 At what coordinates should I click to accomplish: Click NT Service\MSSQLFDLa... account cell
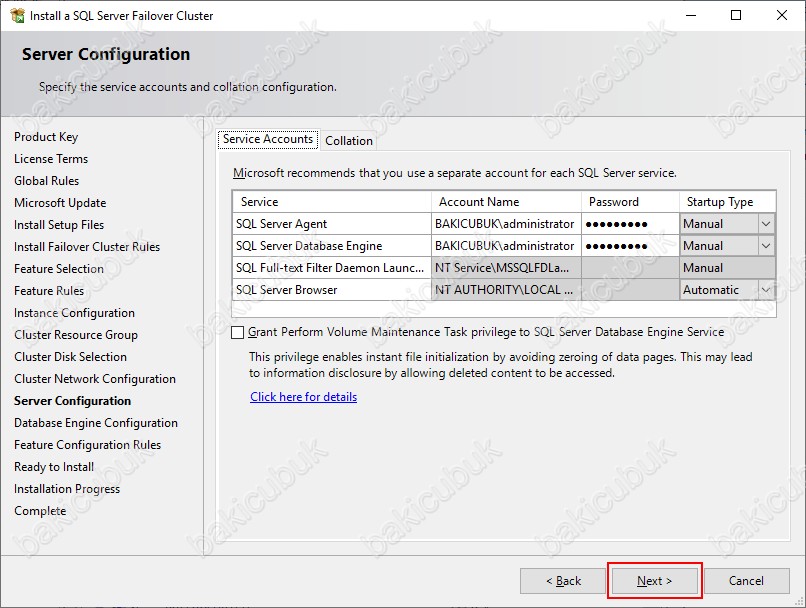[x=506, y=268]
